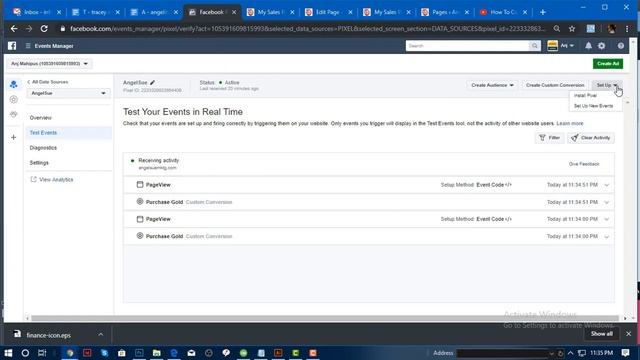640x360 pixels.
Task: Switch to the How To YouTube tab
Action: coord(504,12)
